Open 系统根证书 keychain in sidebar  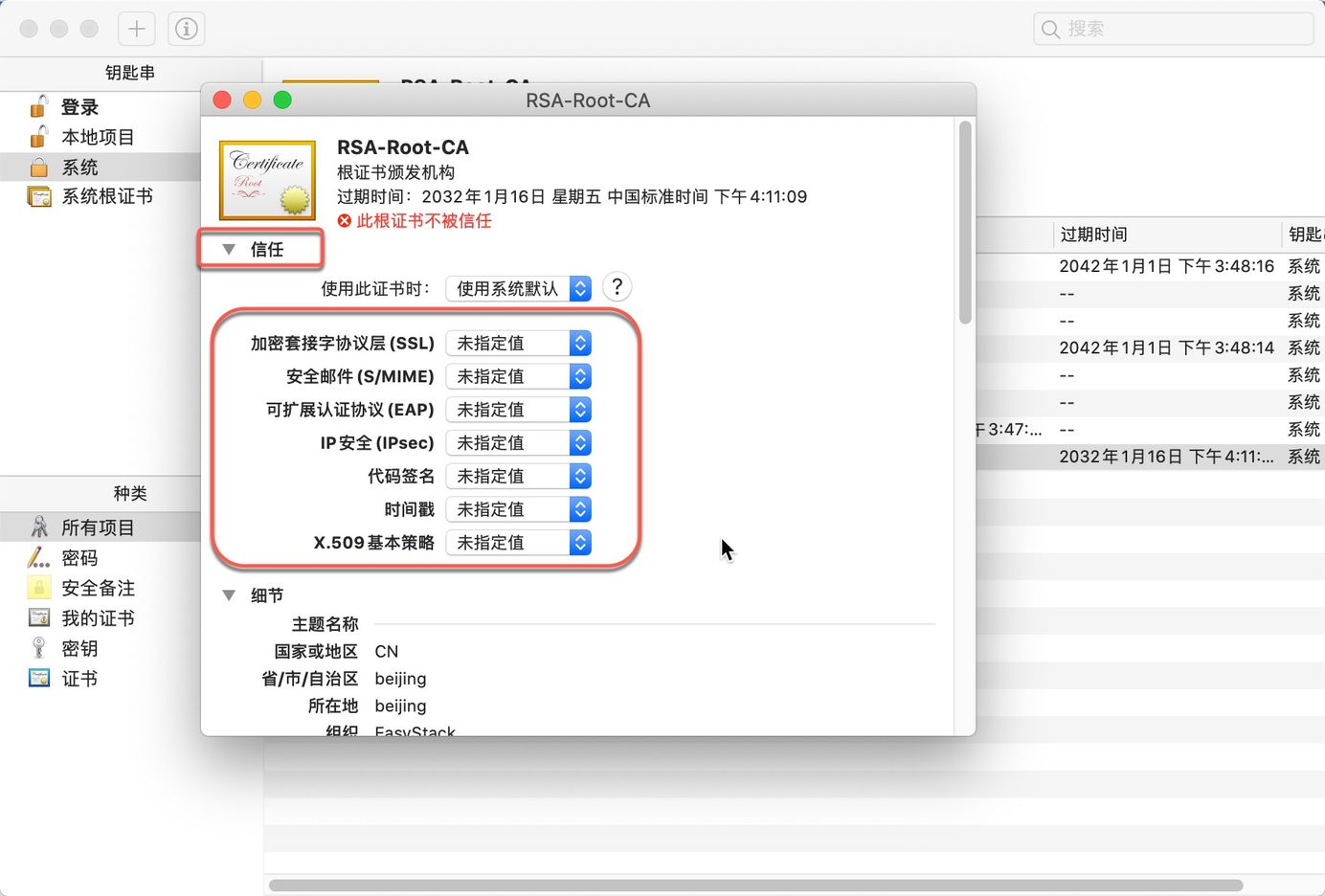tap(106, 196)
